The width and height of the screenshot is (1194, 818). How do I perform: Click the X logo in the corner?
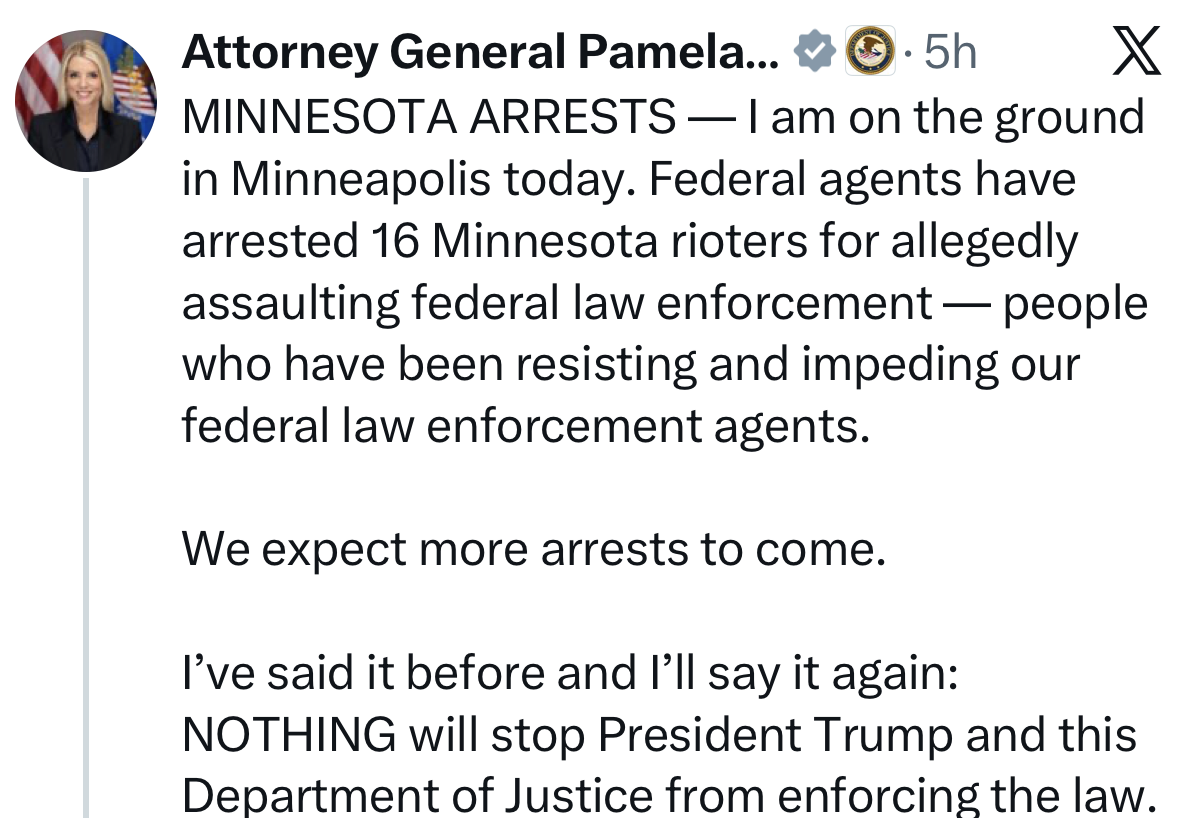pos(1137,52)
